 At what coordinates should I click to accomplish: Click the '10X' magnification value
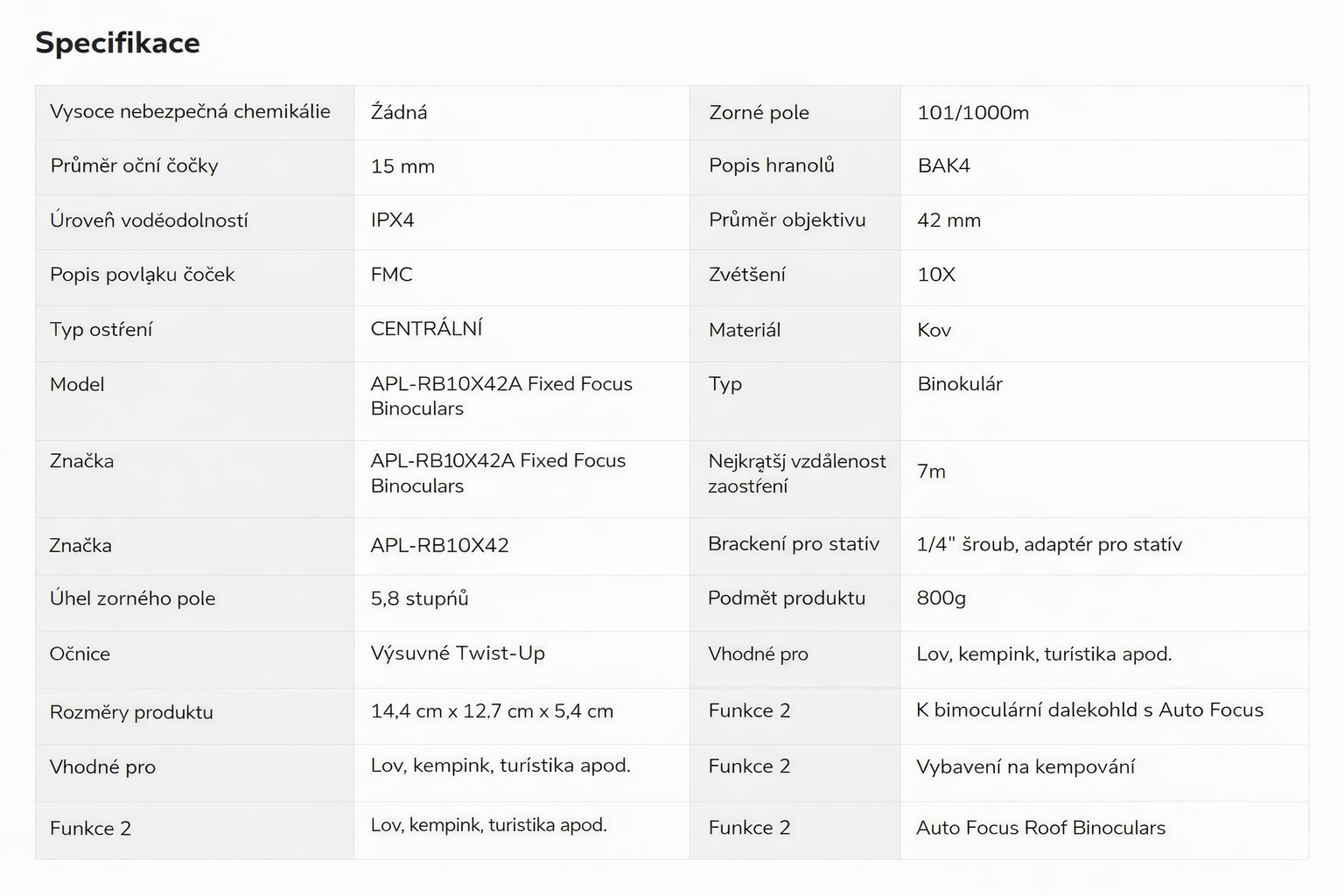tap(936, 275)
